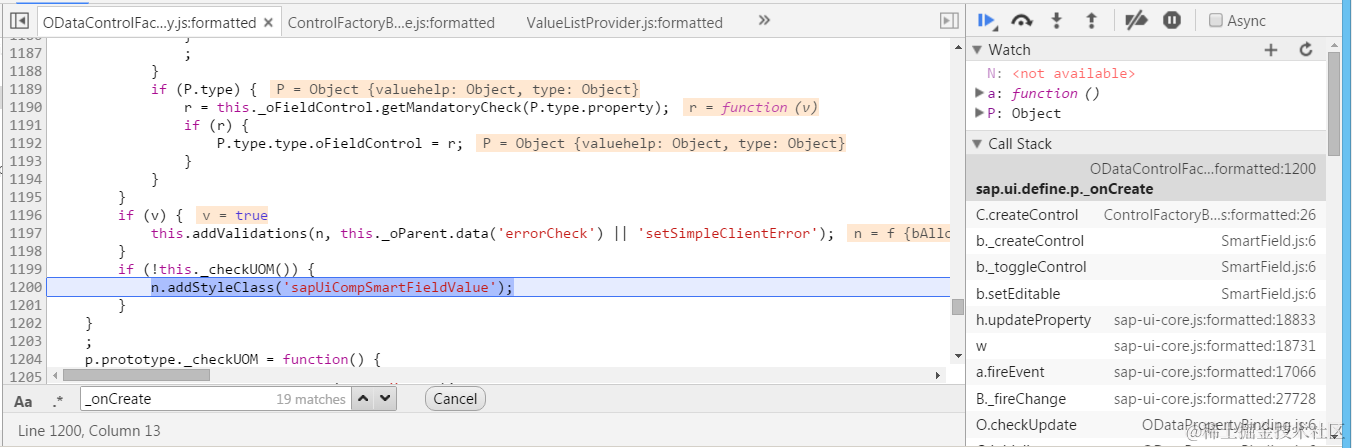Set breakpoint on line 1197 gutter
Image resolution: width=1352 pixels, height=448 pixels.
coord(25,233)
